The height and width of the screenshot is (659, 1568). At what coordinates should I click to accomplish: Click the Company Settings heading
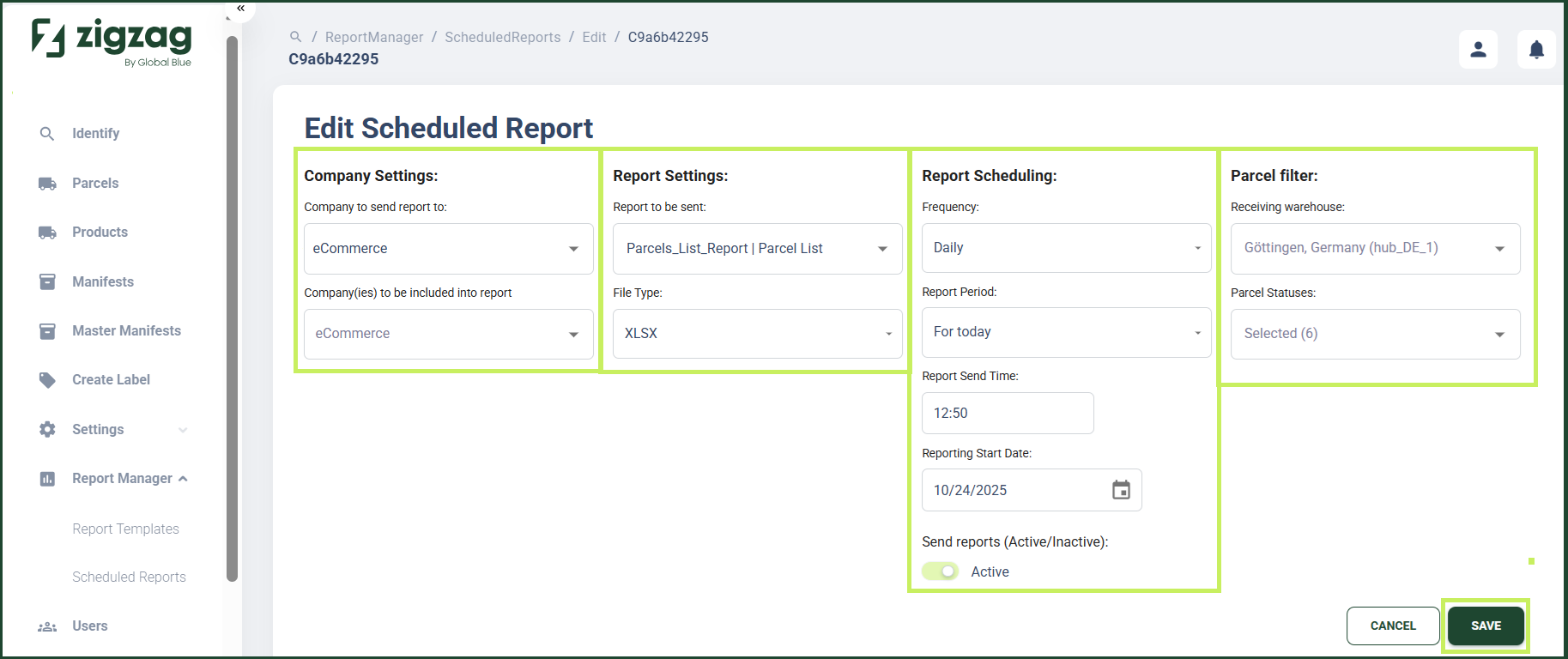371,176
